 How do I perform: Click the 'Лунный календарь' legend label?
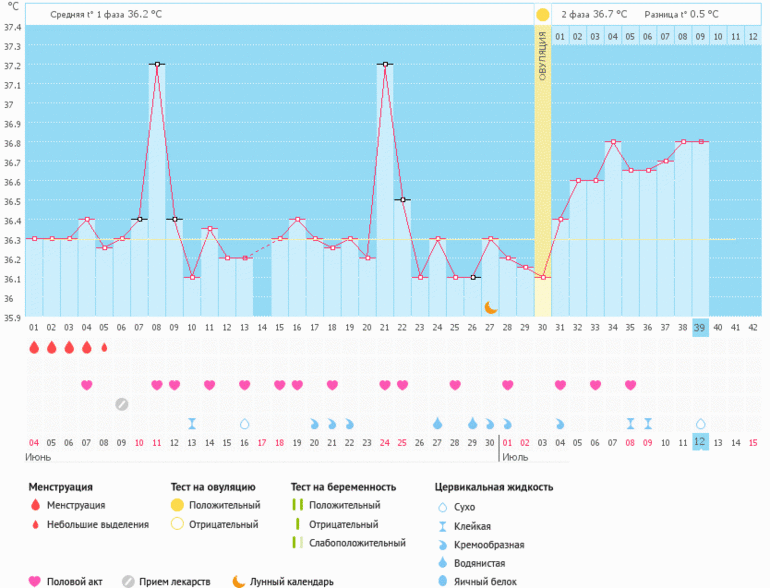292,581
